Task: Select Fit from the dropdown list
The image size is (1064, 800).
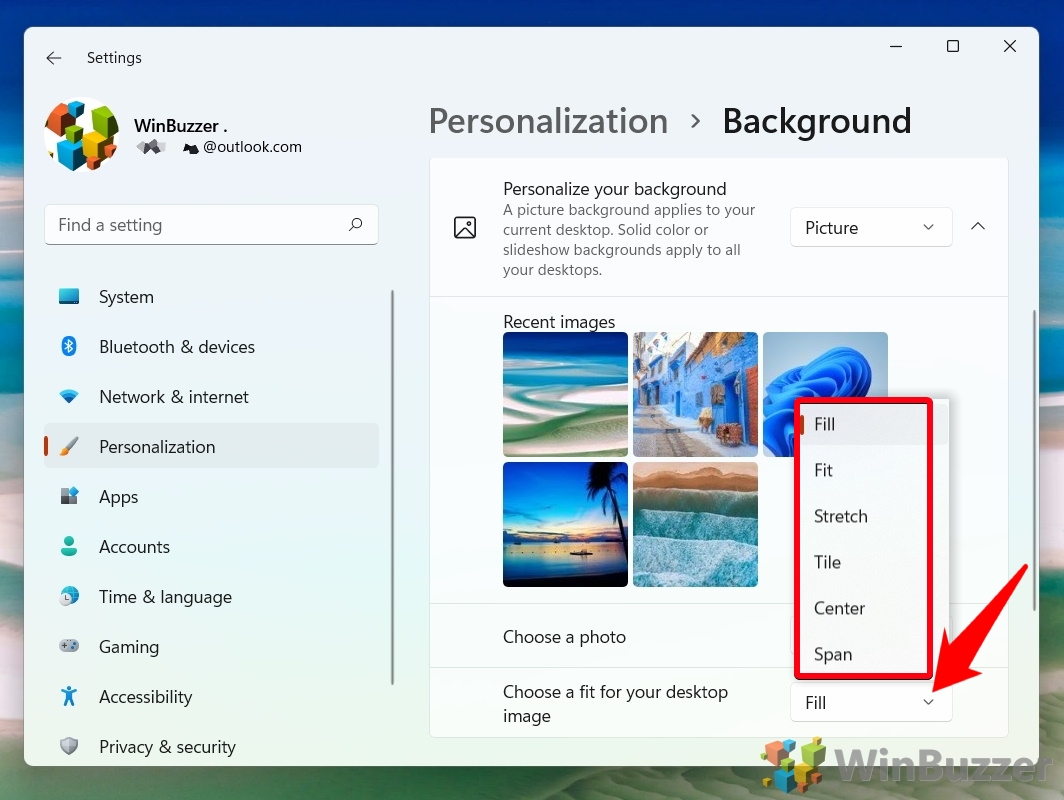Action: point(824,470)
